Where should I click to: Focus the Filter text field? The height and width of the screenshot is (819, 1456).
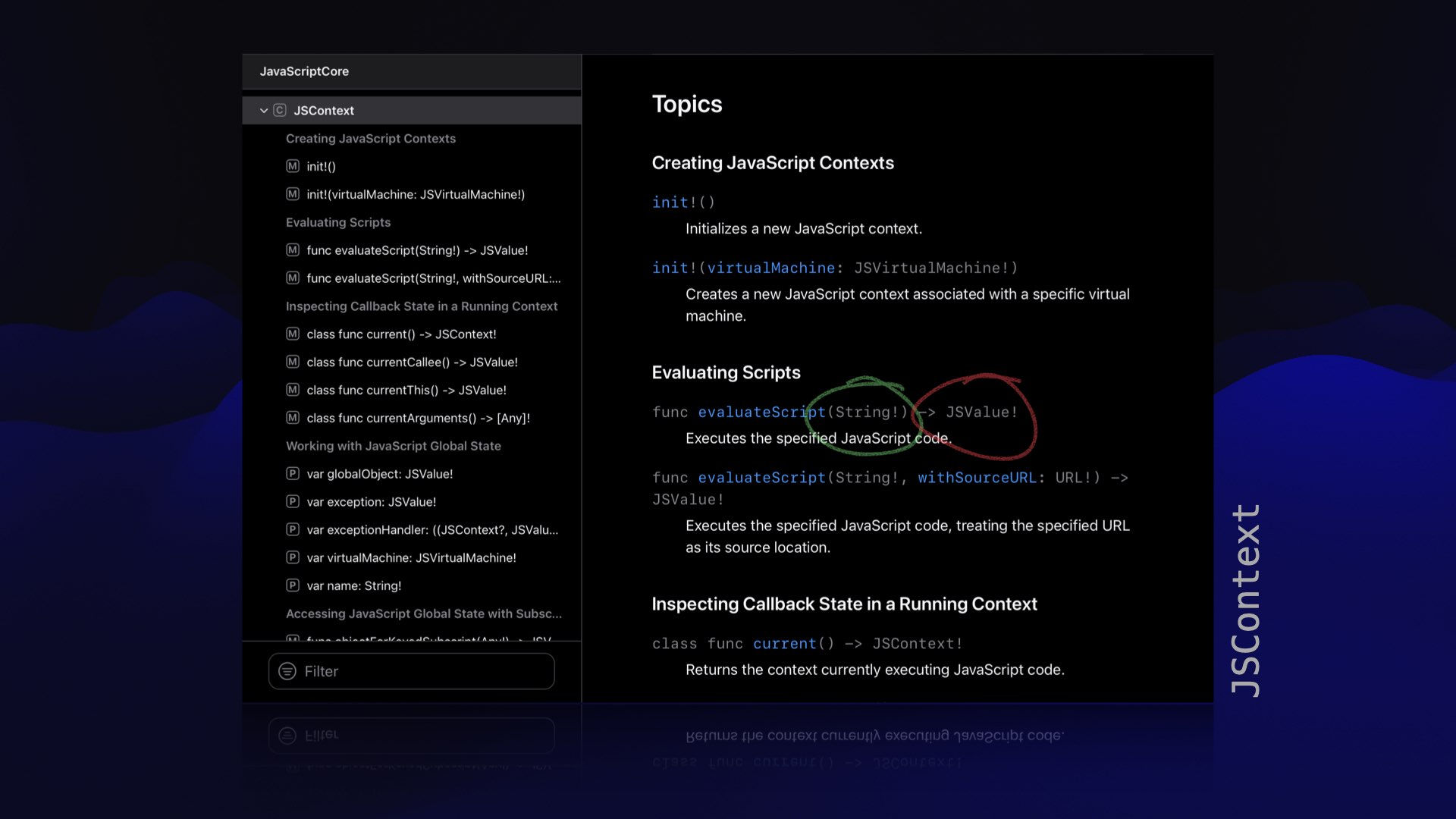tap(425, 671)
